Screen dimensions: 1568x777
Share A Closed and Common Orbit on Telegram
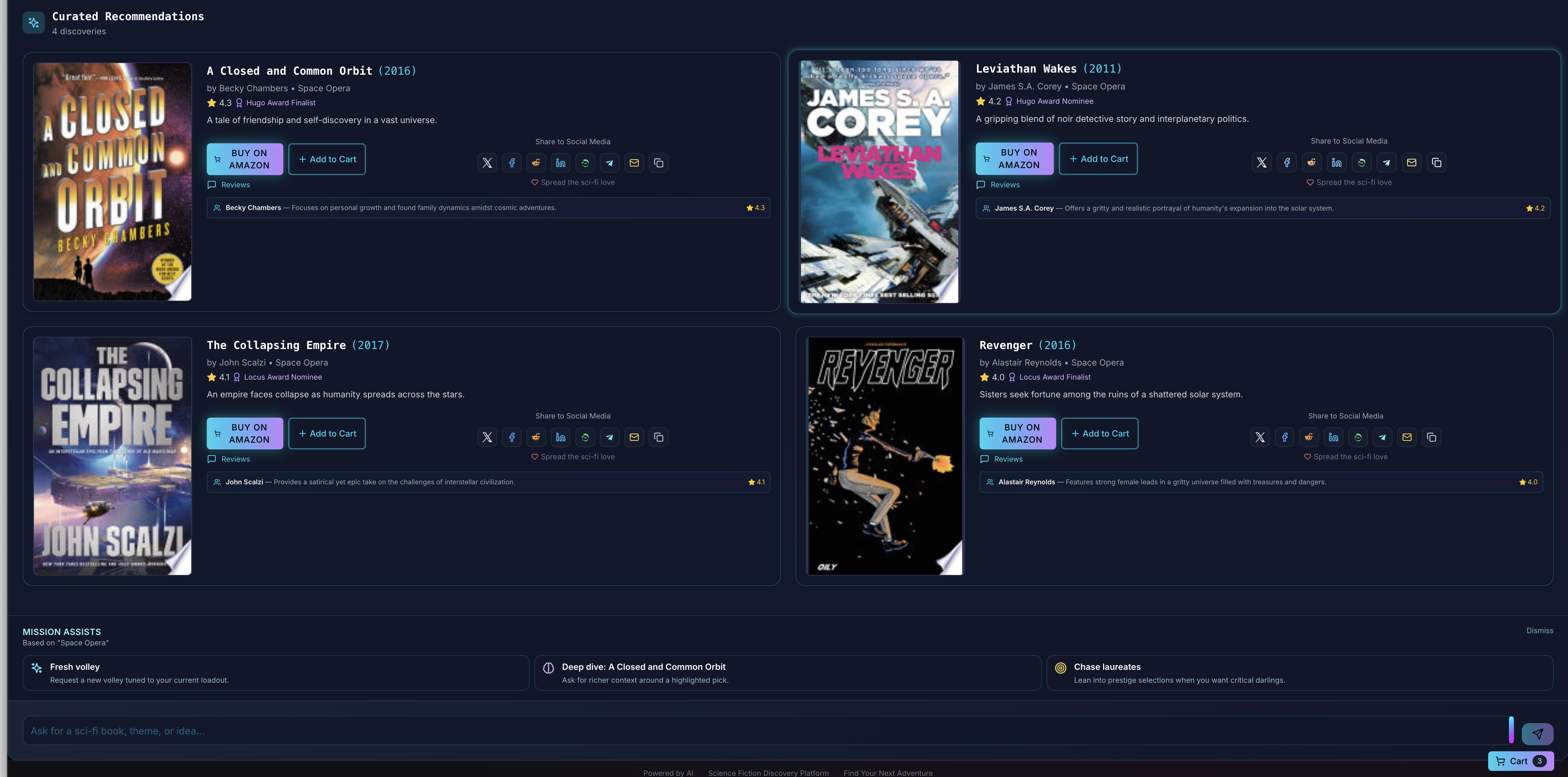pos(609,163)
